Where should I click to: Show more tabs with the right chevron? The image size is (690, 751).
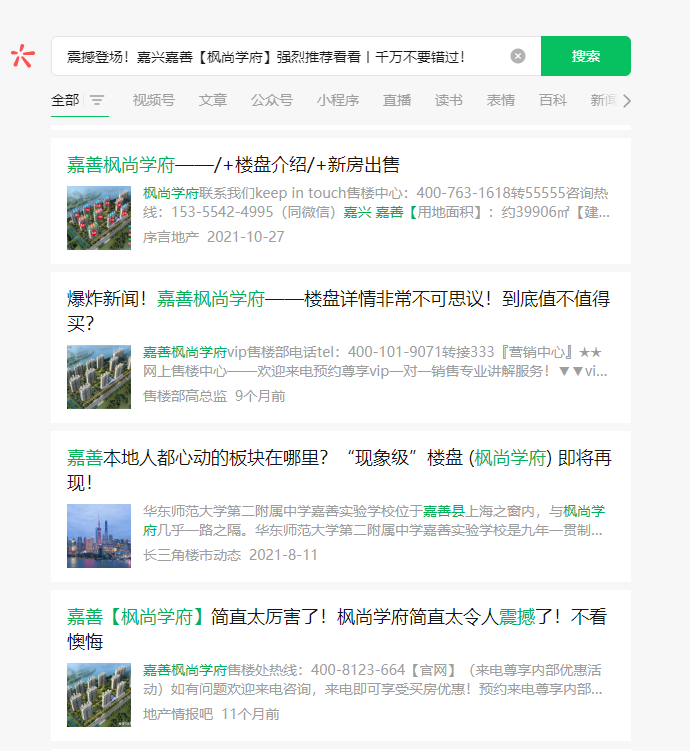point(627,101)
